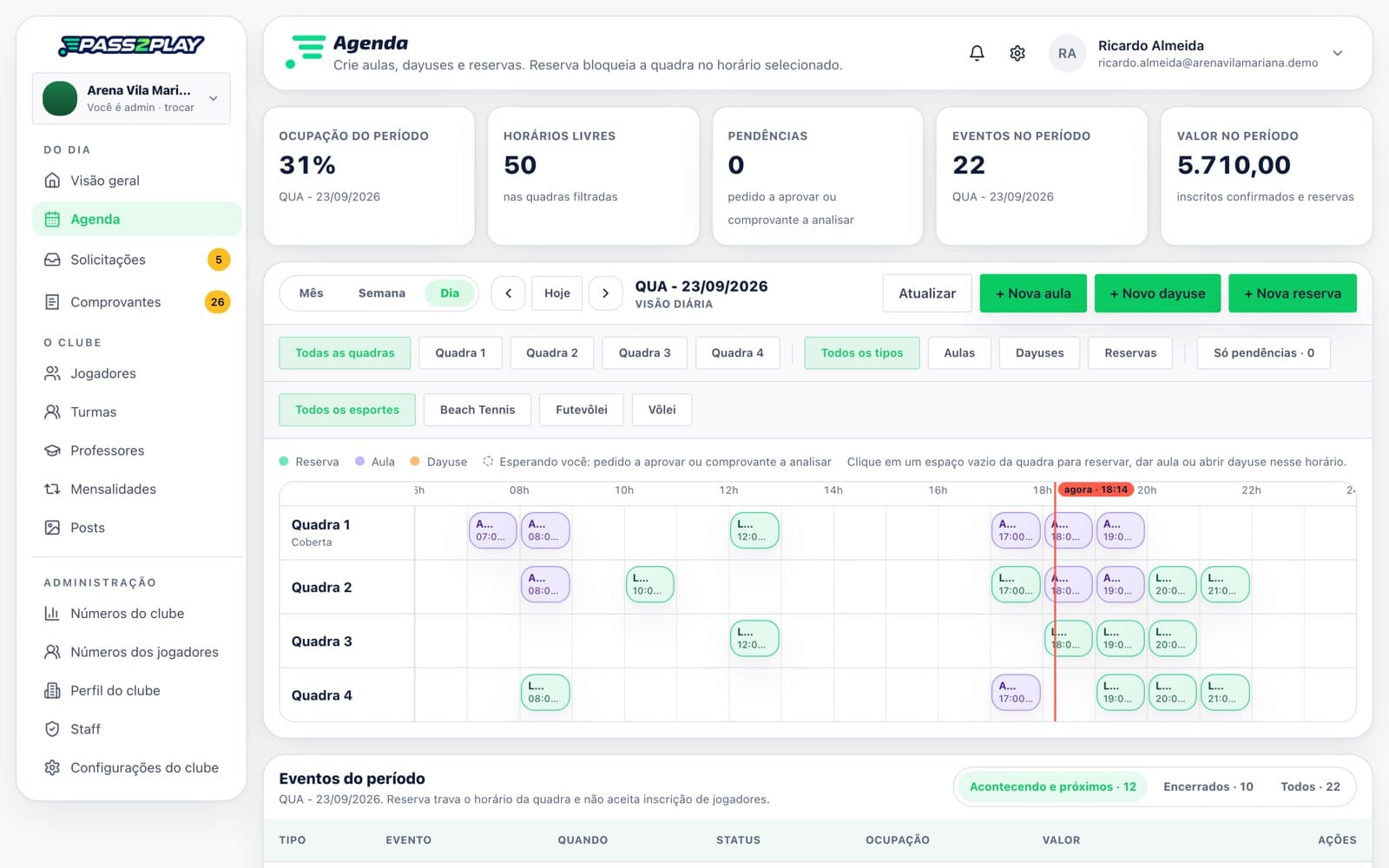Filter agenda to Quadra 3

click(x=644, y=352)
